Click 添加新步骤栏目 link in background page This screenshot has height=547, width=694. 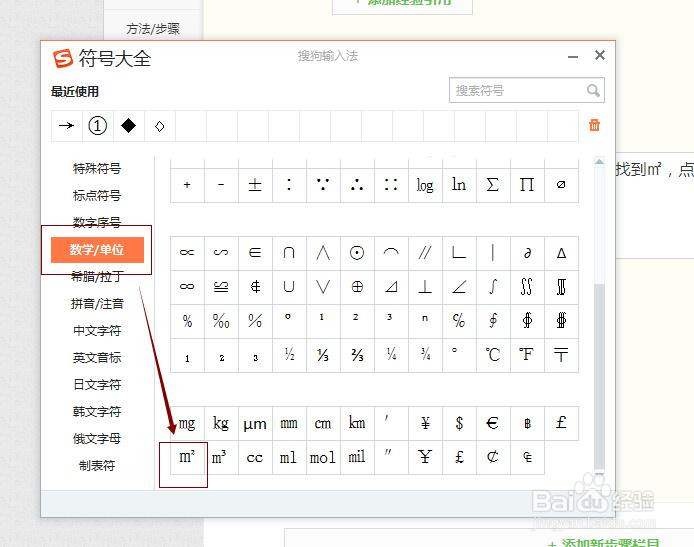[x=604, y=542]
